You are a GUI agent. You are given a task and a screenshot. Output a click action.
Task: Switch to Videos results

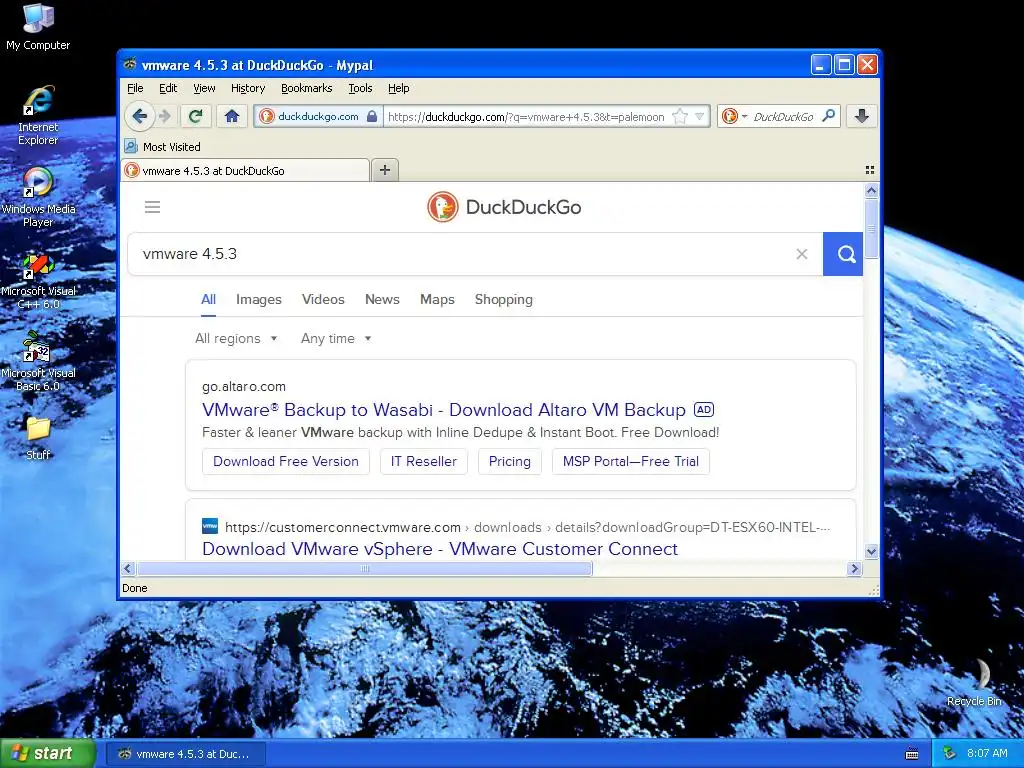point(323,299)
